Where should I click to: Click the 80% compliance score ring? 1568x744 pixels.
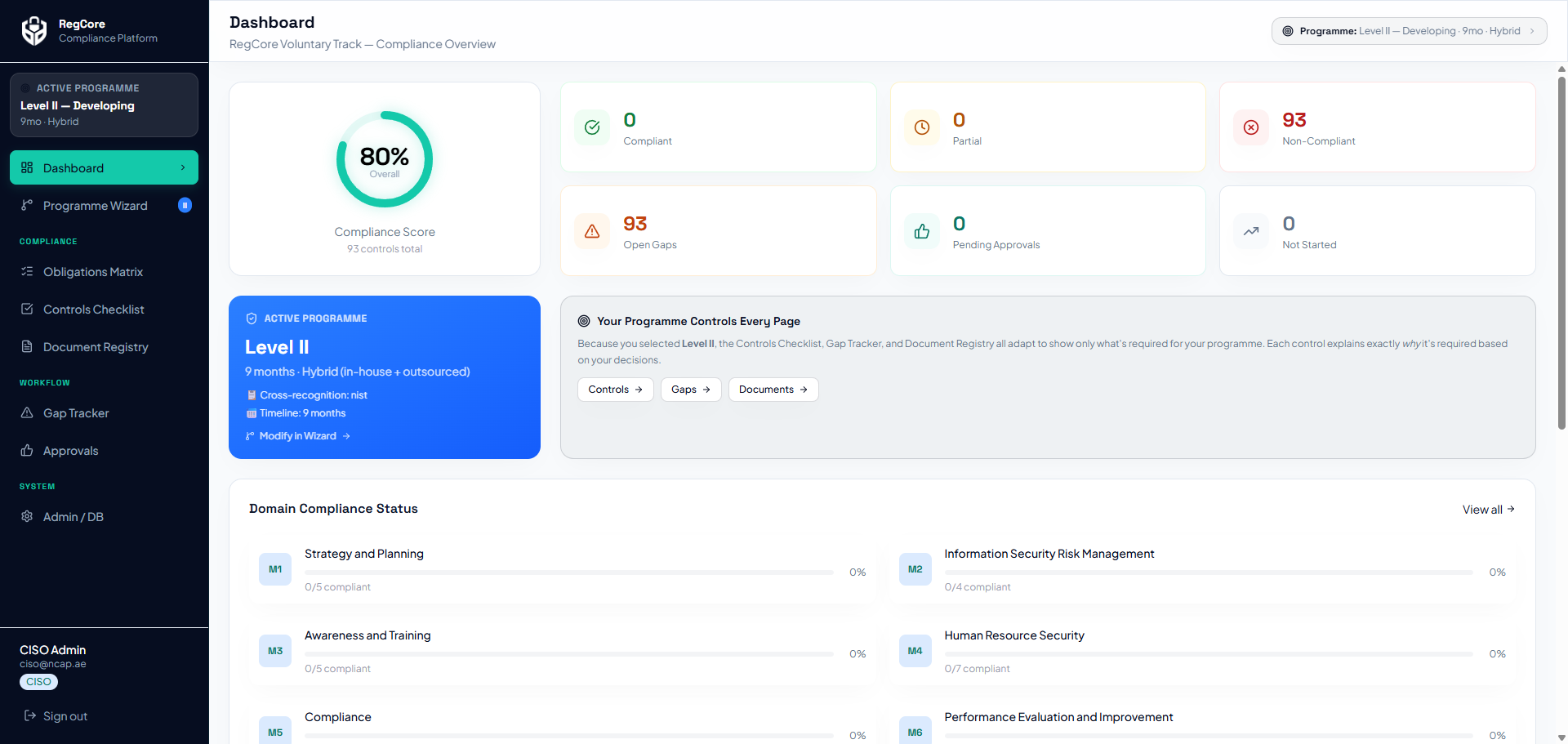point(385,159)
